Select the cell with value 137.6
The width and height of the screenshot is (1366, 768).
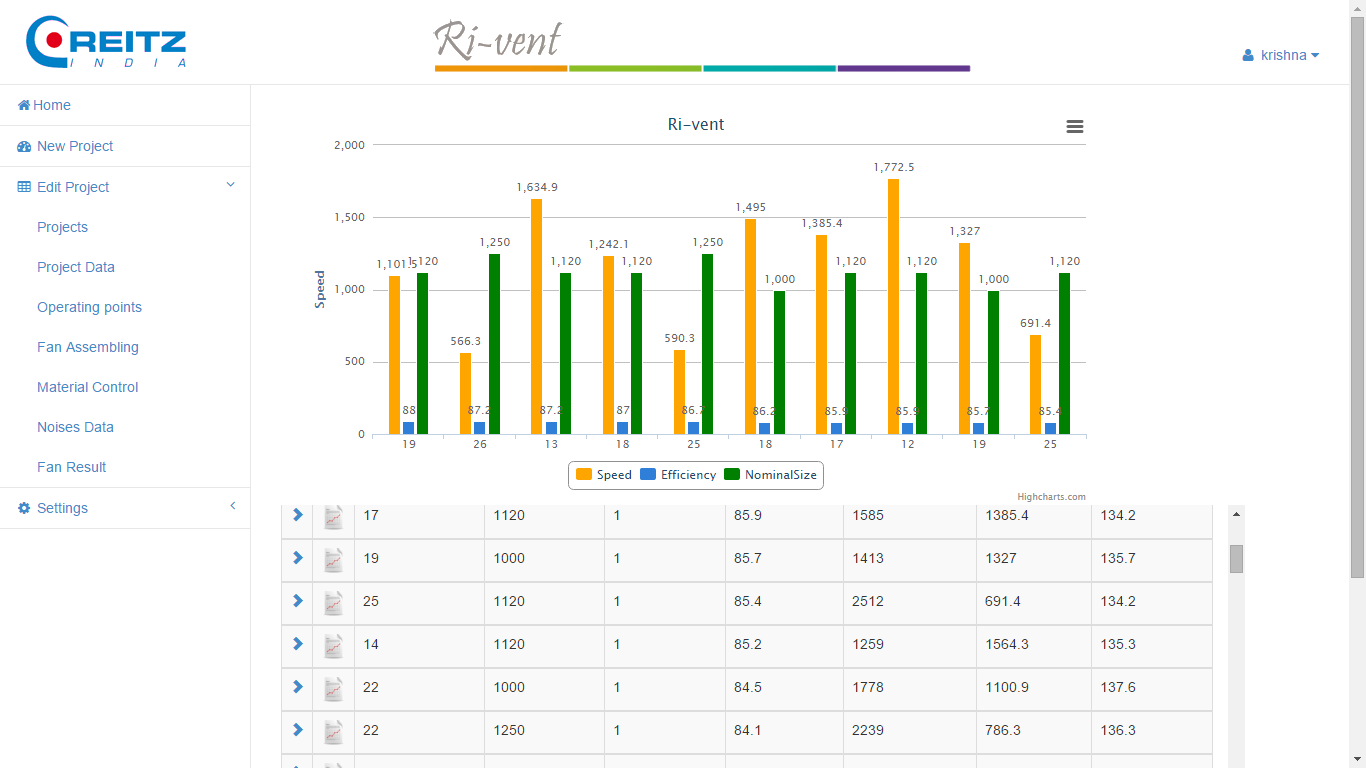[1152, 689]
